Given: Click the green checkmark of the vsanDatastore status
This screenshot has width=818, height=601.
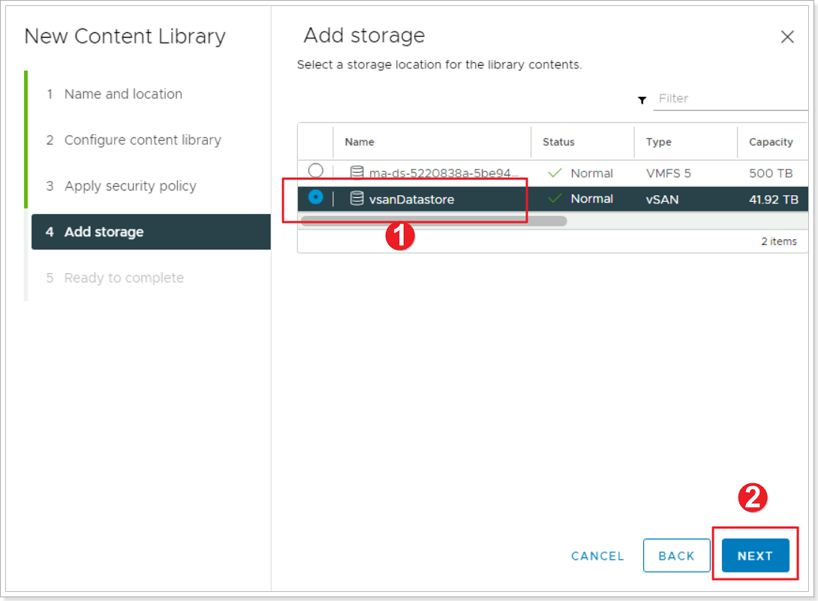Looking at the screenshot, I should coord(555,198).
